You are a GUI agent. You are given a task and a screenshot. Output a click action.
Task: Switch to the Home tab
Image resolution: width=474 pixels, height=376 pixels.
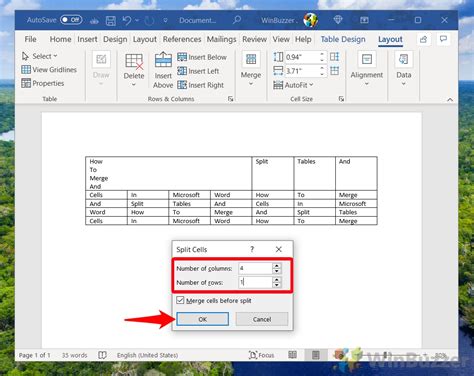coord(60,39)
